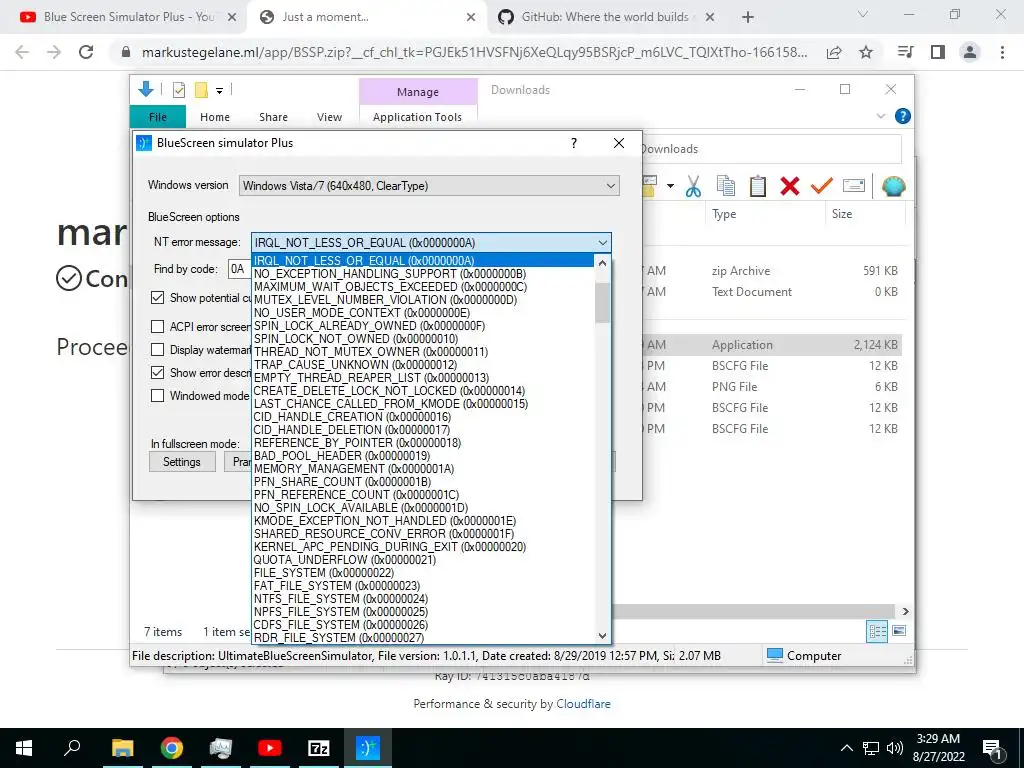Toggle the Show potential culprit checkbox
This screenshot has width=1024, height=768.
(157, 298)
